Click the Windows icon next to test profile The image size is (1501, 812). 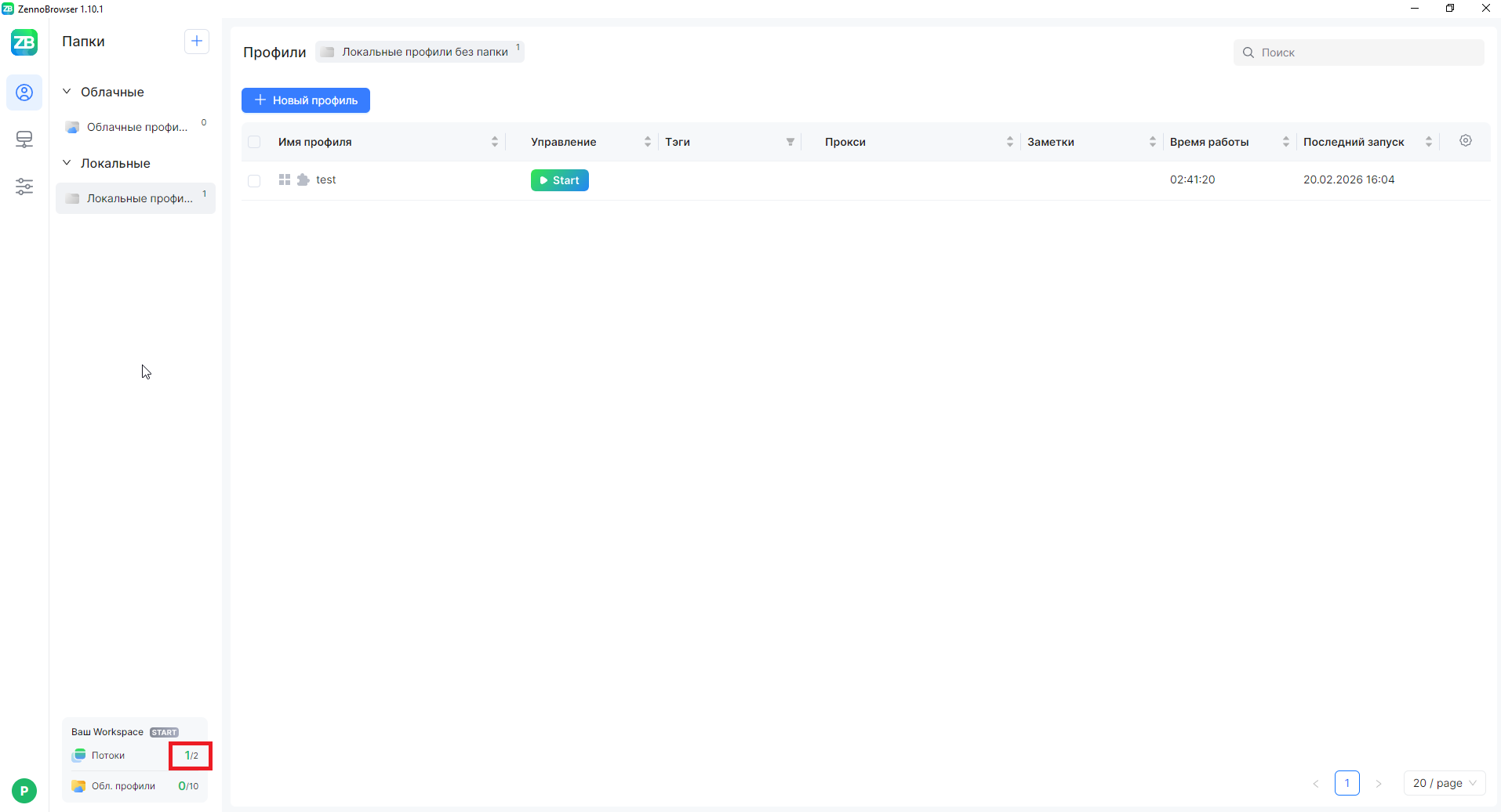click(x=285, y=179)
